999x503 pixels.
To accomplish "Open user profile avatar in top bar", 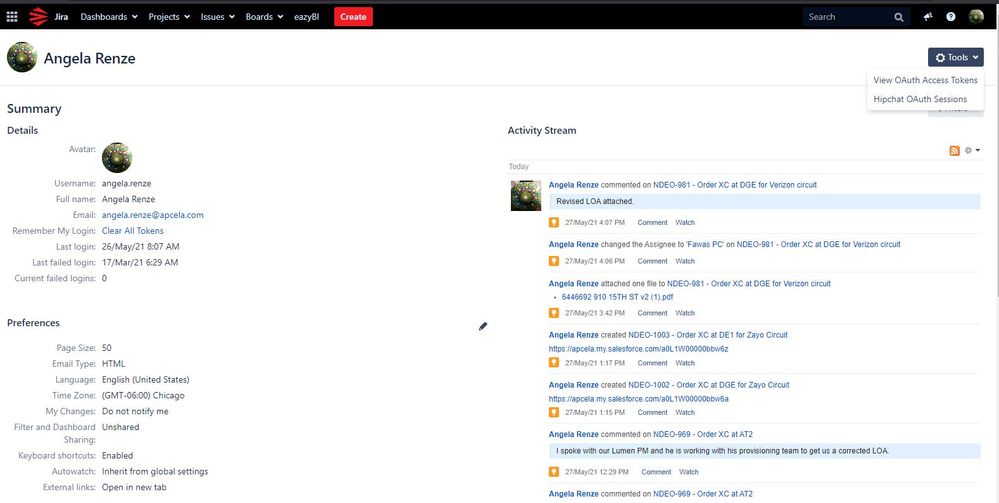I will point(976,17).
